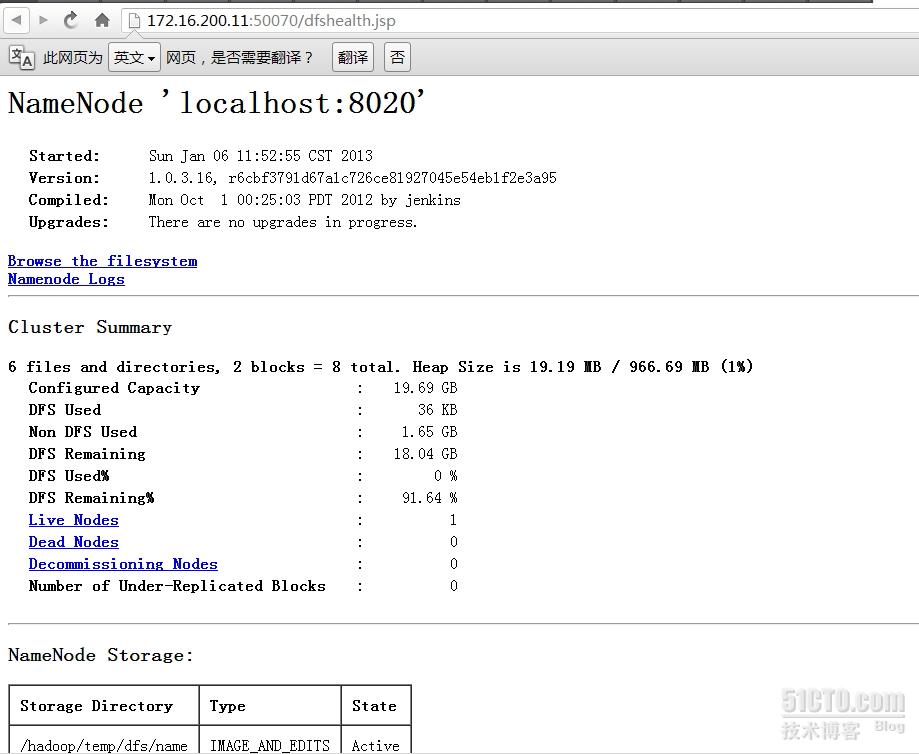Click the Live Nodes count '1'
This screenshot has width=919, height=754.
pos(453,520)
